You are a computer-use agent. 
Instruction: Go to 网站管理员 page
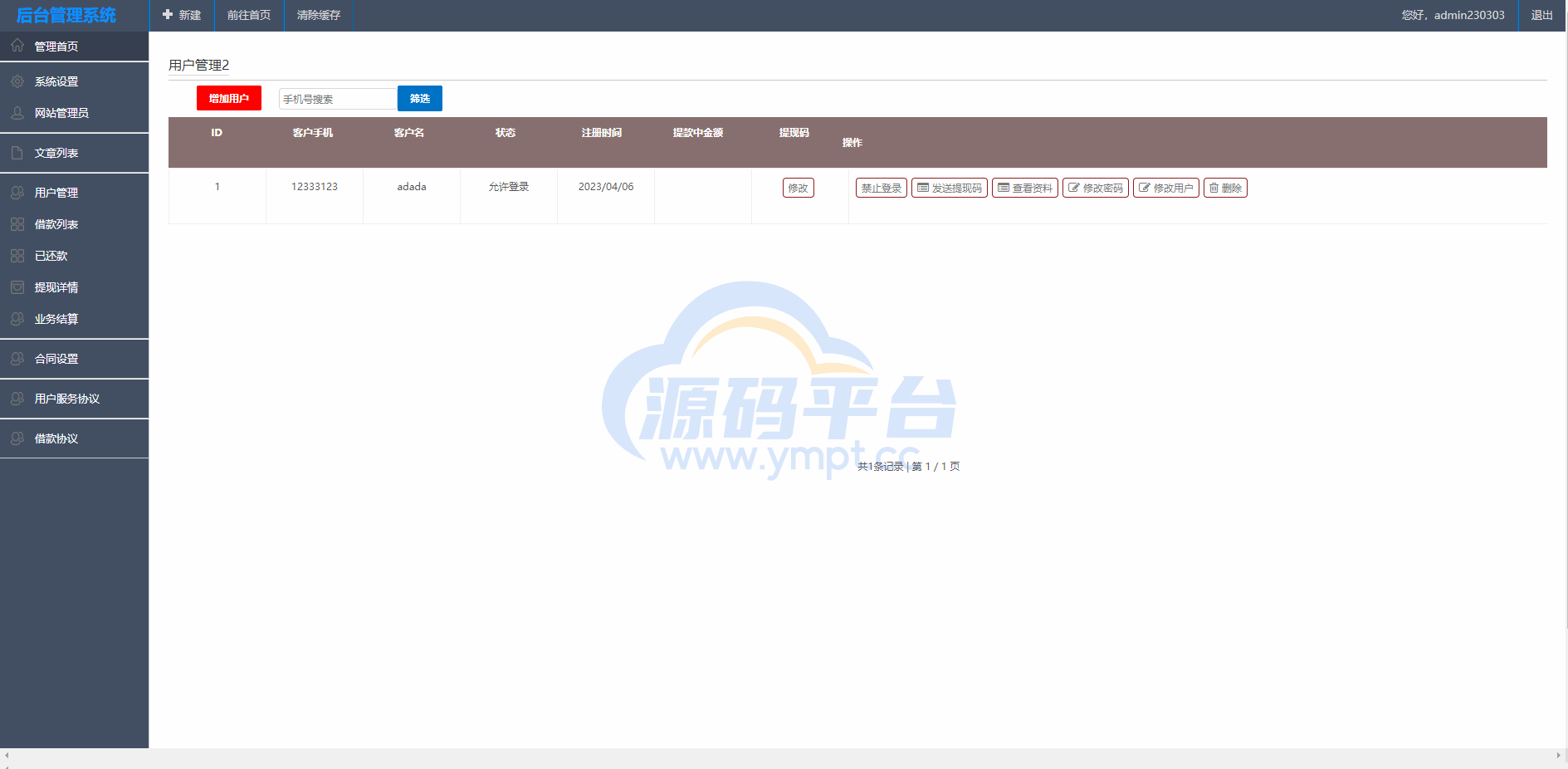click(75, 113)
